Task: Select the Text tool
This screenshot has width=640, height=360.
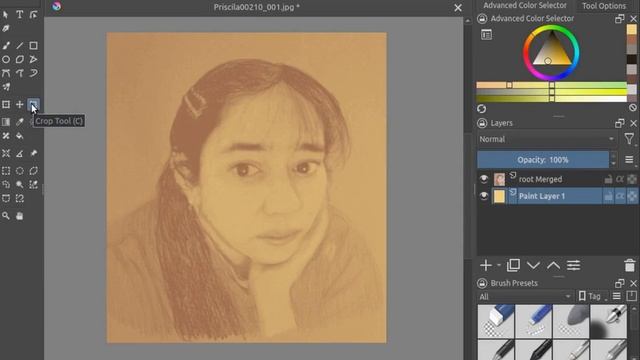Action: (20, 15)
